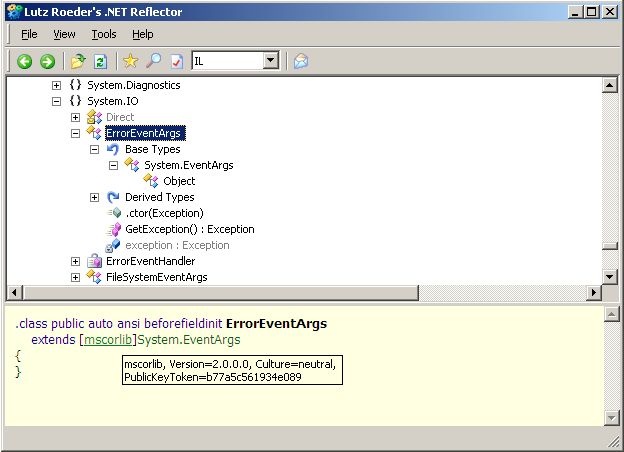This screenshot has width=624, height=452.
Task: Select the System.Diagnostics tree row
Action: (x=134, y=85)
